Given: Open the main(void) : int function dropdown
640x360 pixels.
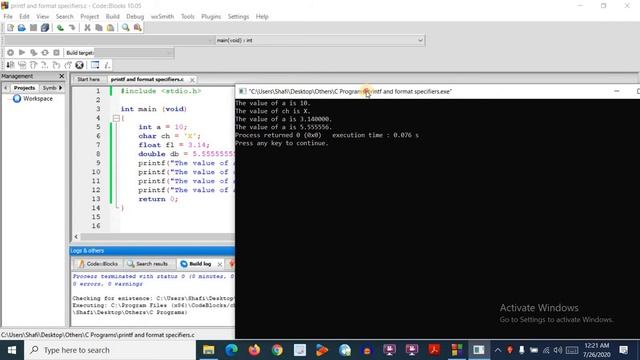Looking at the screenshot, I should tap(320, 40).
